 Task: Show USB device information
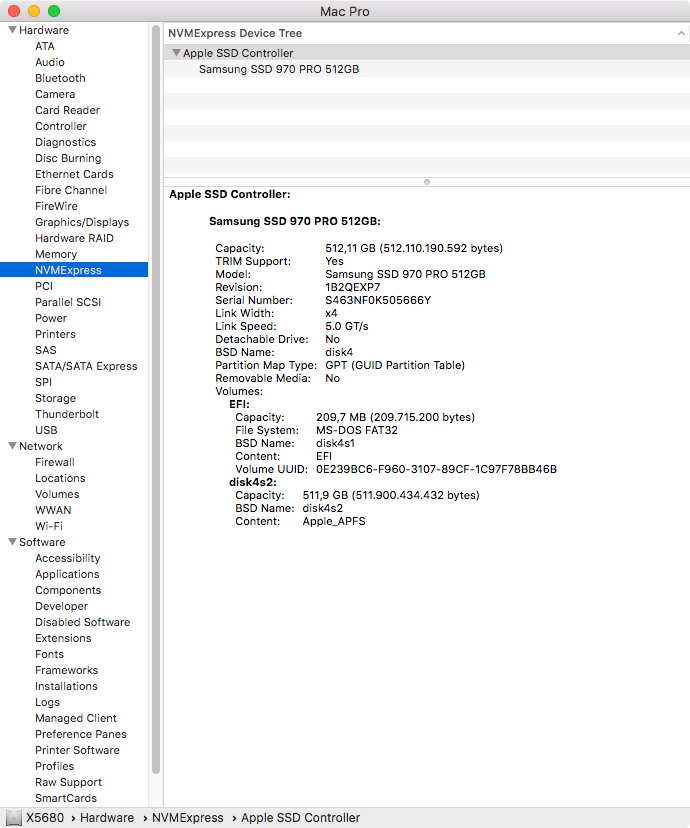pyautogui.click(x=46, y=430)
